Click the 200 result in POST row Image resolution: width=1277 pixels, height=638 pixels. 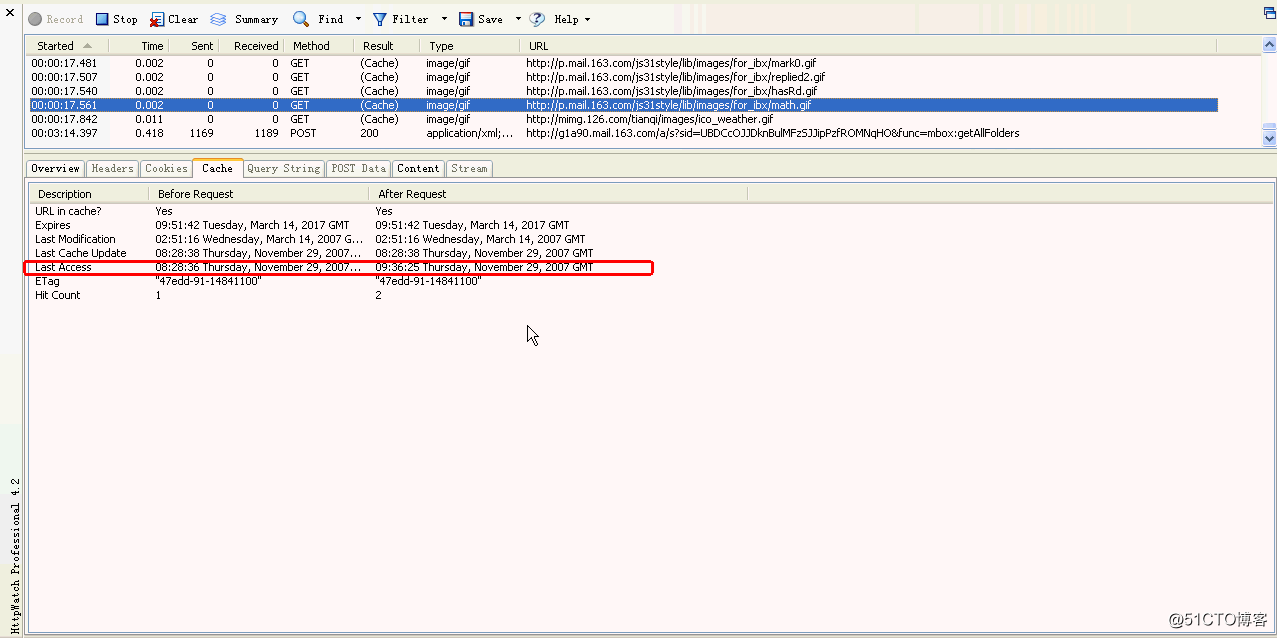pos(370,133)
